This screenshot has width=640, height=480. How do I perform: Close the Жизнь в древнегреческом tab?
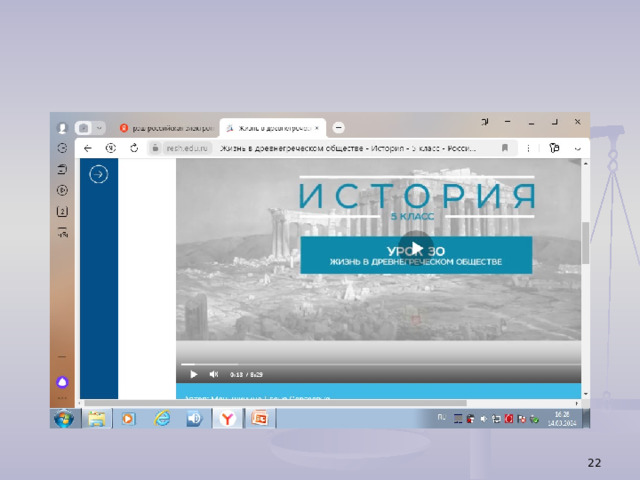pyautogui.click(x=317, y=128)
